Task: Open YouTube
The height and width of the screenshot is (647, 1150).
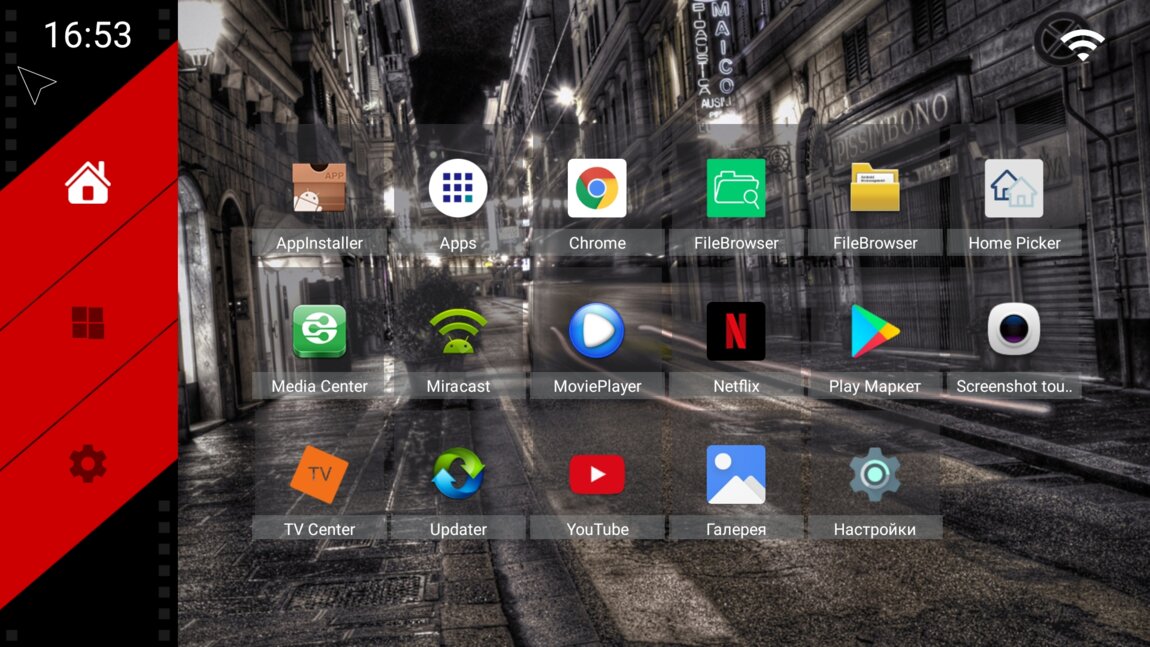Action: click(x=597, y=475)
